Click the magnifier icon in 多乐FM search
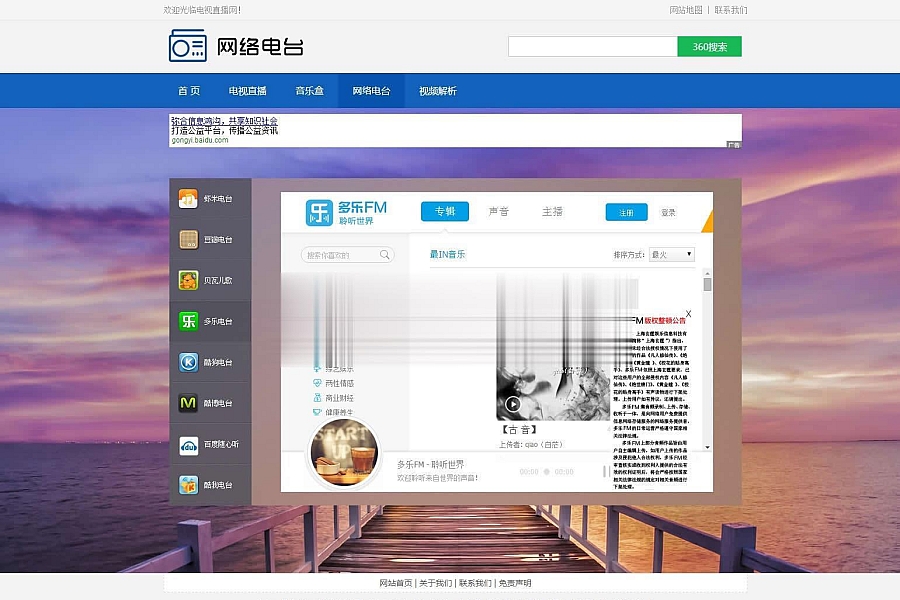Image resolution: width=900 pixels, height=600 pixels. pyautogui.click(x=385, y=254)
